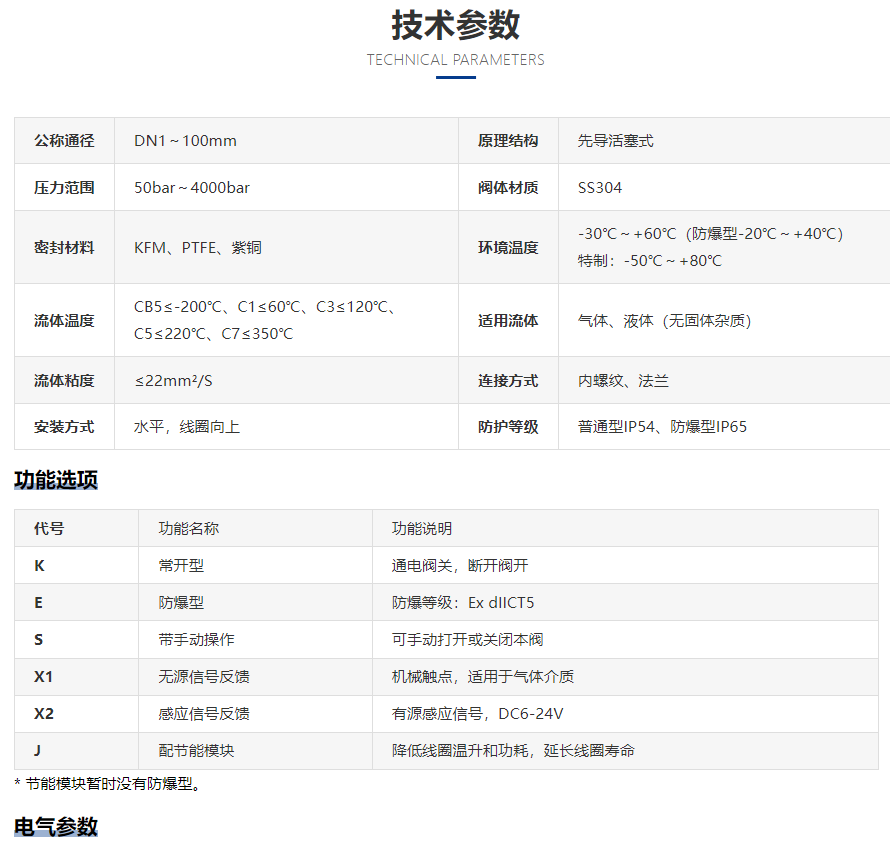The height and width of the screenshot is (849, 890).
Task: Select the K code row cell
Action: tap(39, 566)
